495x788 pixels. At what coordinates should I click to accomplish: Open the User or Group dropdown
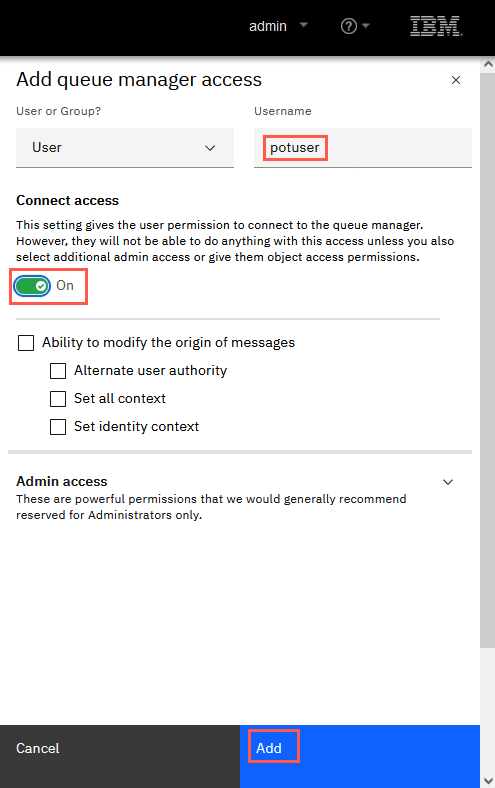tap(125, 148)
